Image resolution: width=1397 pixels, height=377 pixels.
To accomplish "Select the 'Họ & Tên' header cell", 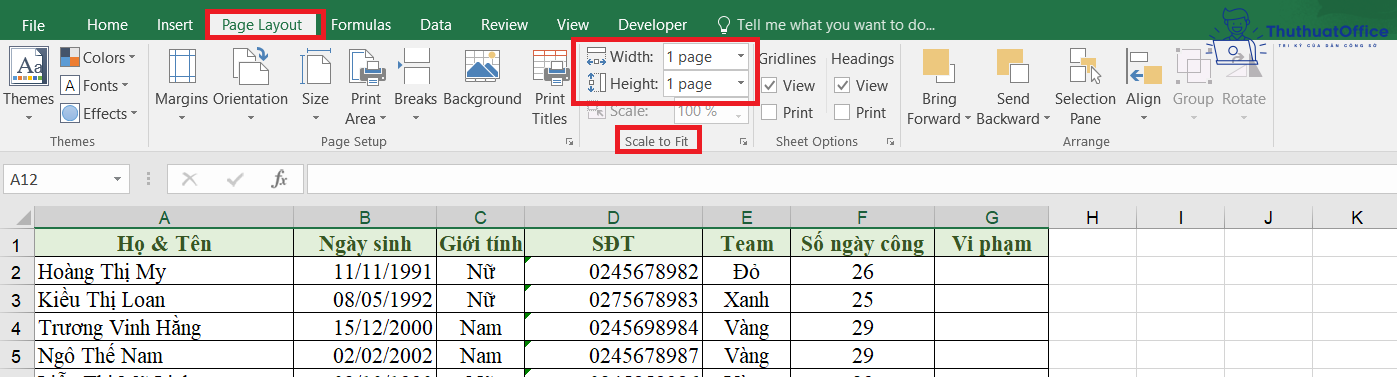I will [x=164, y=243].
